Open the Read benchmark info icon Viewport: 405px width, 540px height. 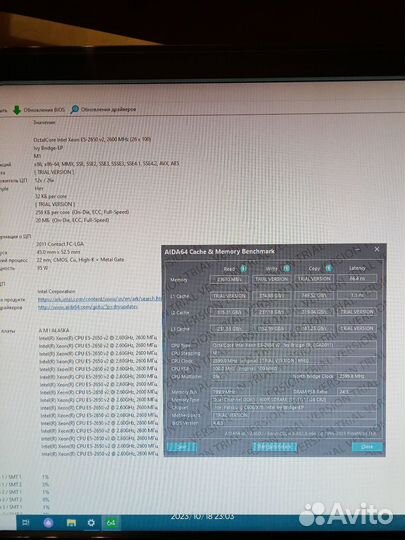pyautogui.click(x=243, y=269)
